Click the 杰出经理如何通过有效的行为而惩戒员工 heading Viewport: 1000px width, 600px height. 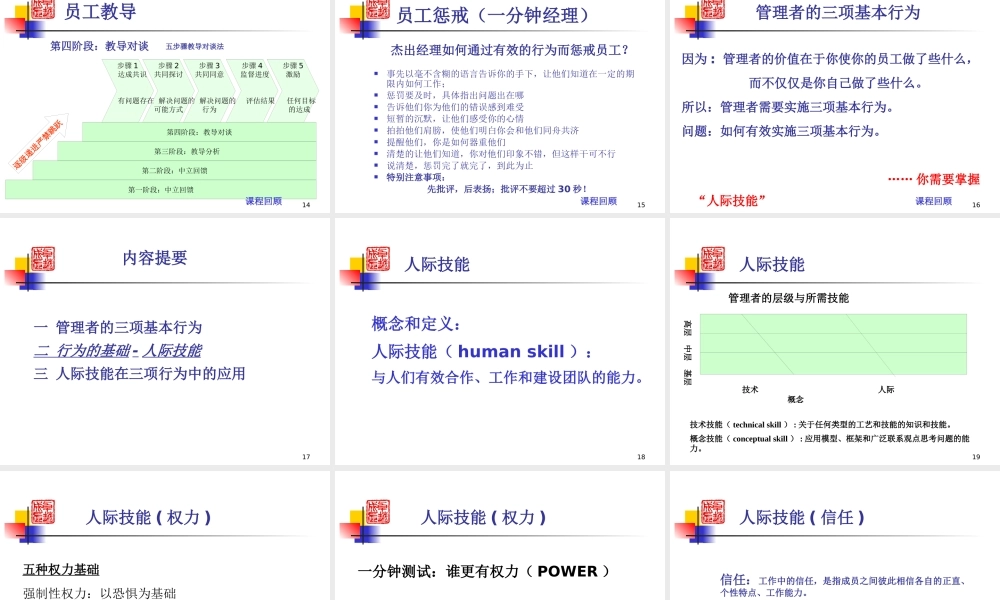point(510,50)
